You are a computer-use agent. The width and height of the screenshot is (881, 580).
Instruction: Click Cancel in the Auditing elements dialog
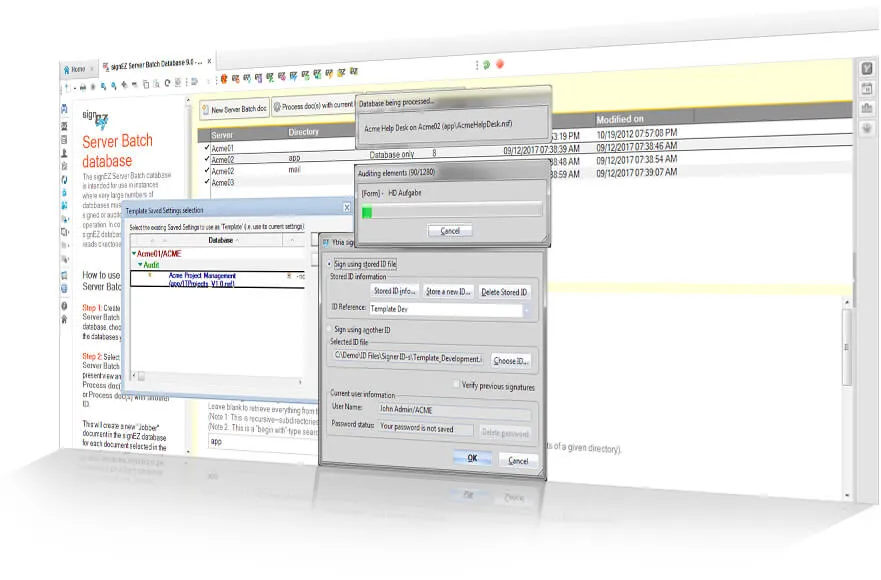point(450,231)
